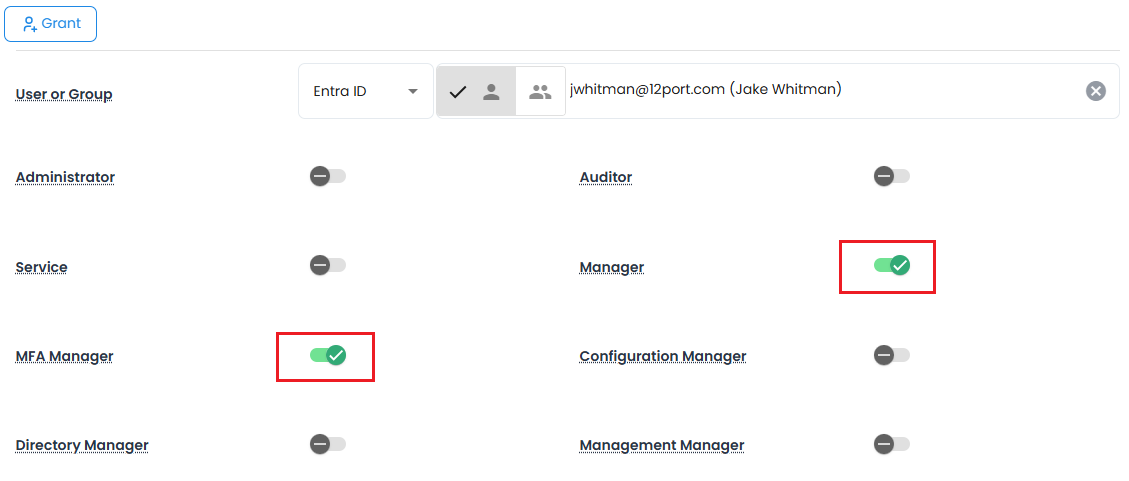Click the Configuration Manager label
The width and height of the screenshot is (1129, 481).
pos(662,357)
